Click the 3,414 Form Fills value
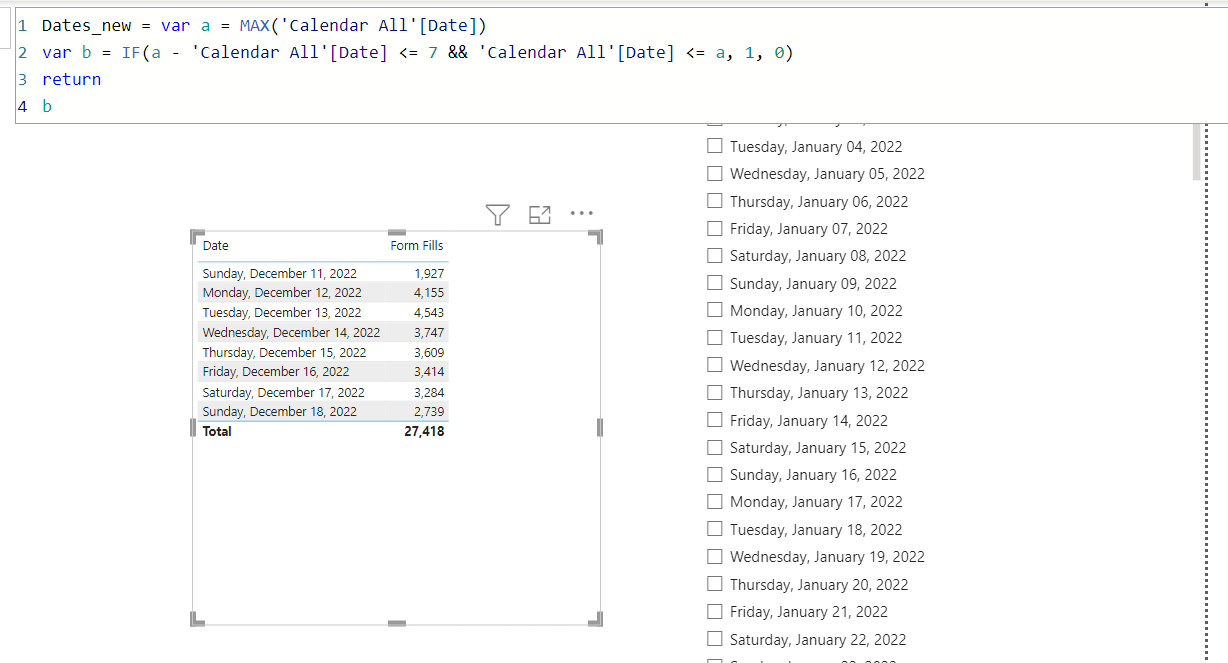The width and height of the screenshot is (1228, 663). pos(430,371)
